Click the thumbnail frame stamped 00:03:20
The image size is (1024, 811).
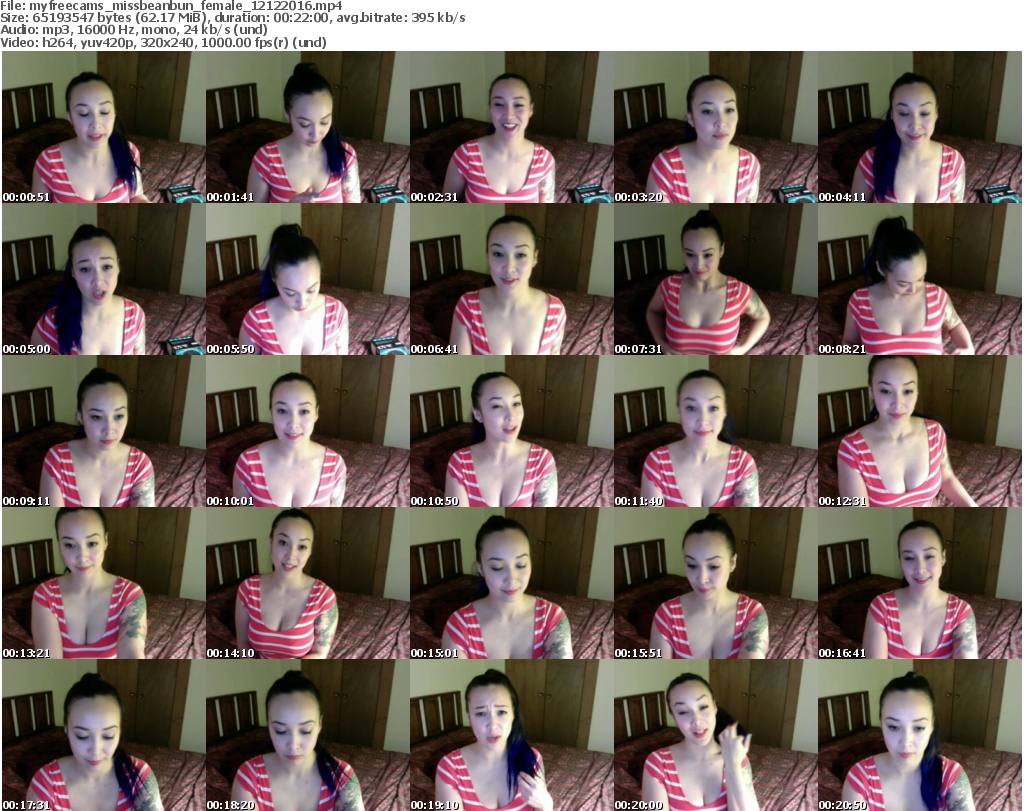click(x=716, y=127)
